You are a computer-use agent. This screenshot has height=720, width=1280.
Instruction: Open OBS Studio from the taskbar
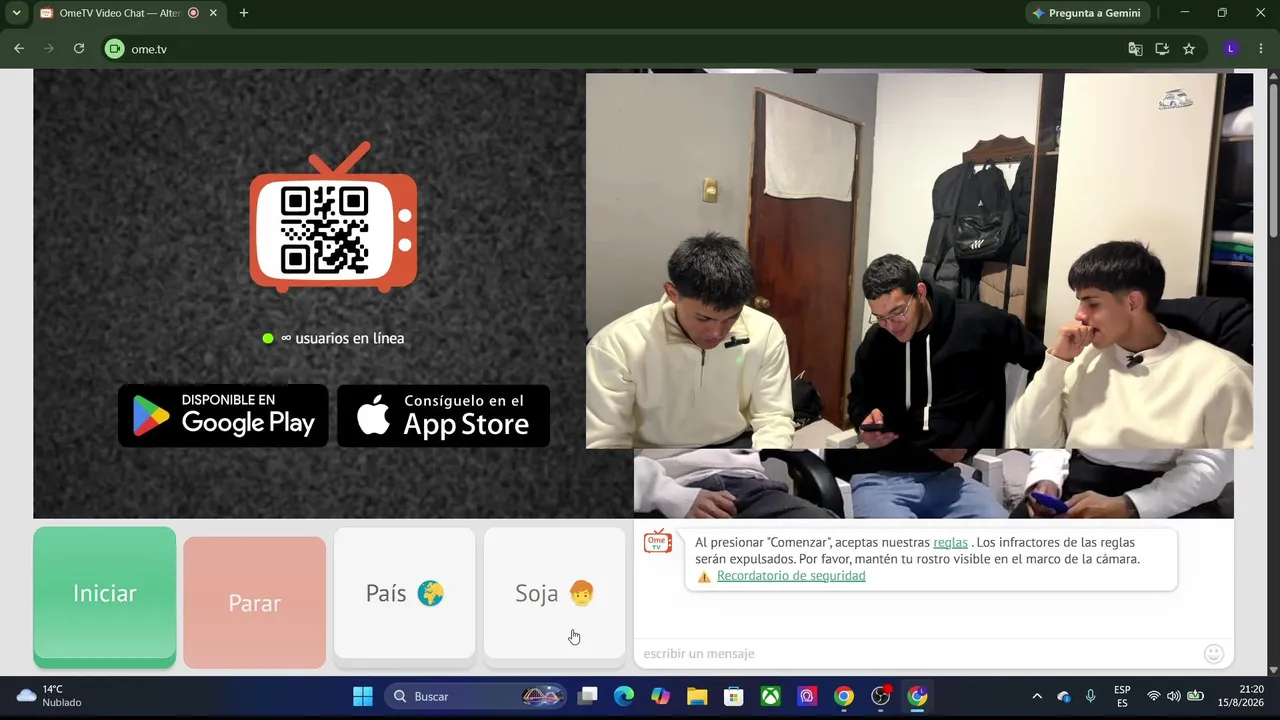point(881,696)
